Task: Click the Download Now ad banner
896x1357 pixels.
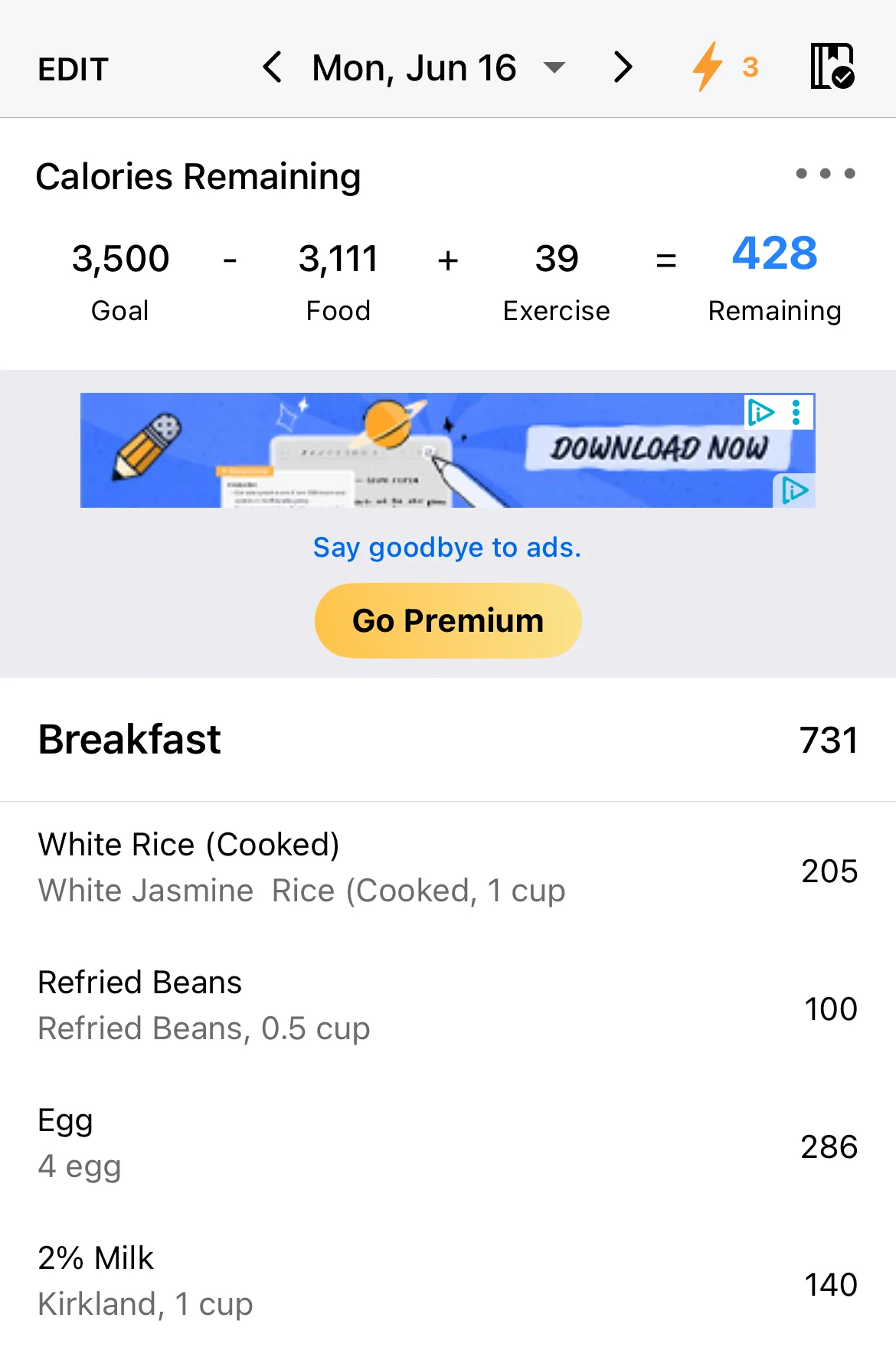Action: point(448,450)
